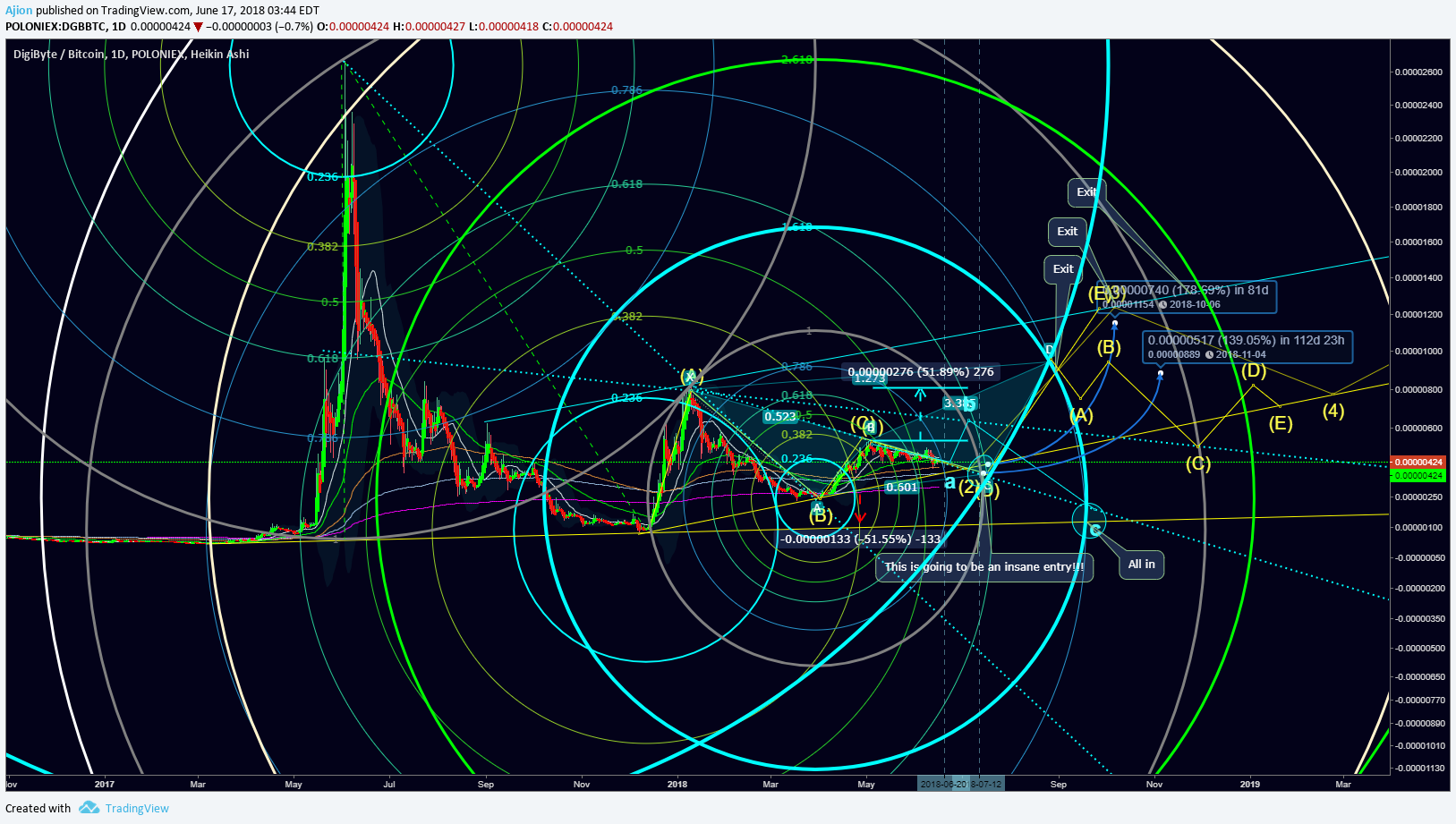Click -0.00000050 on the price scale
Image resolution: width=1456 pixels, height=824 pixels.
1418,558
